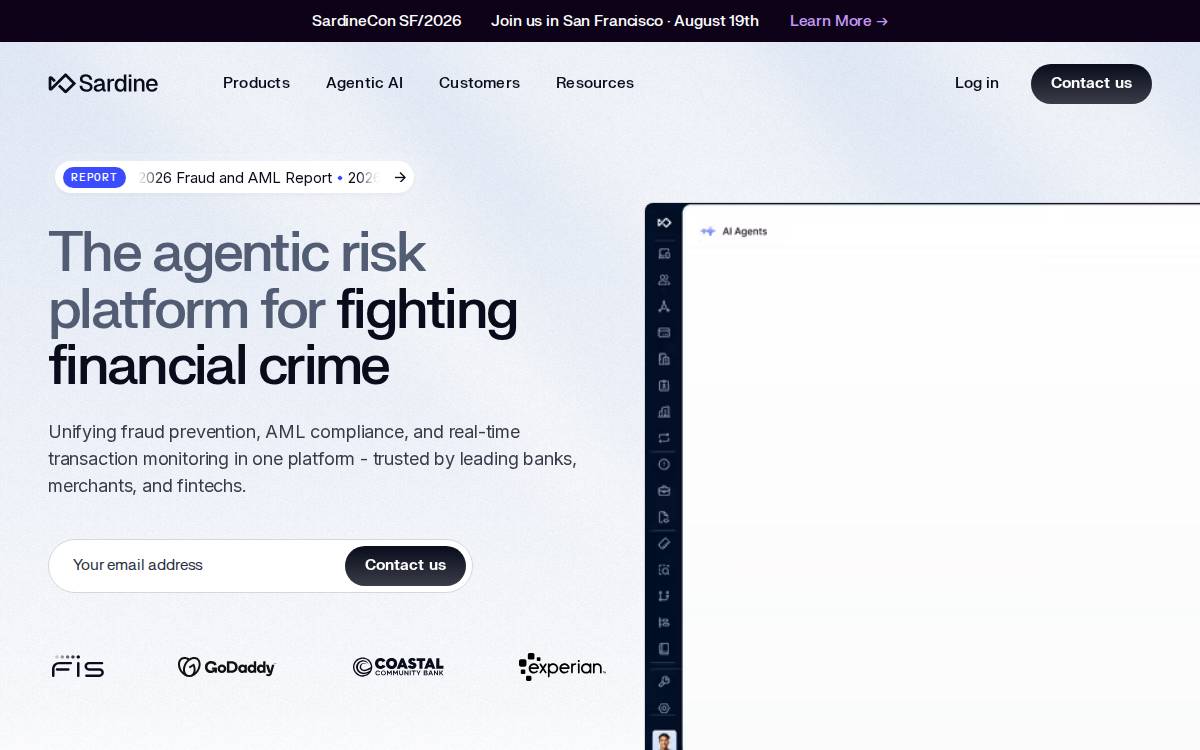1200x750 pixels.
Task: Open the Products menu
Action: tap(256, 83)
